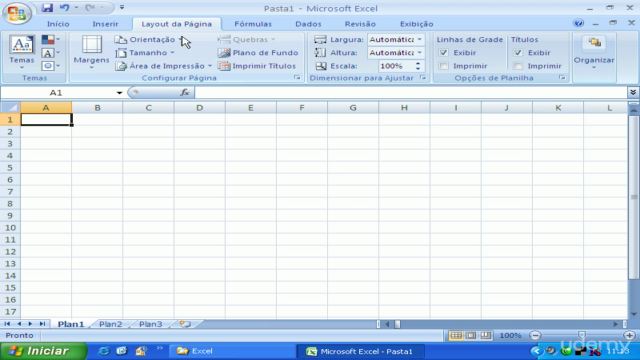Click the Insert Function fx icon
640x360 pixels.
pyautogui.click(x=185, y=93)
